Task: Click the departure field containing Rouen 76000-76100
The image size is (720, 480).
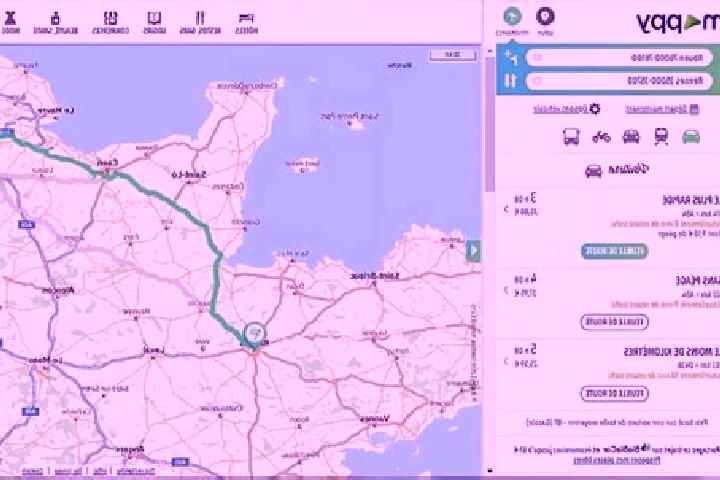Action: (x=619, y=58)
